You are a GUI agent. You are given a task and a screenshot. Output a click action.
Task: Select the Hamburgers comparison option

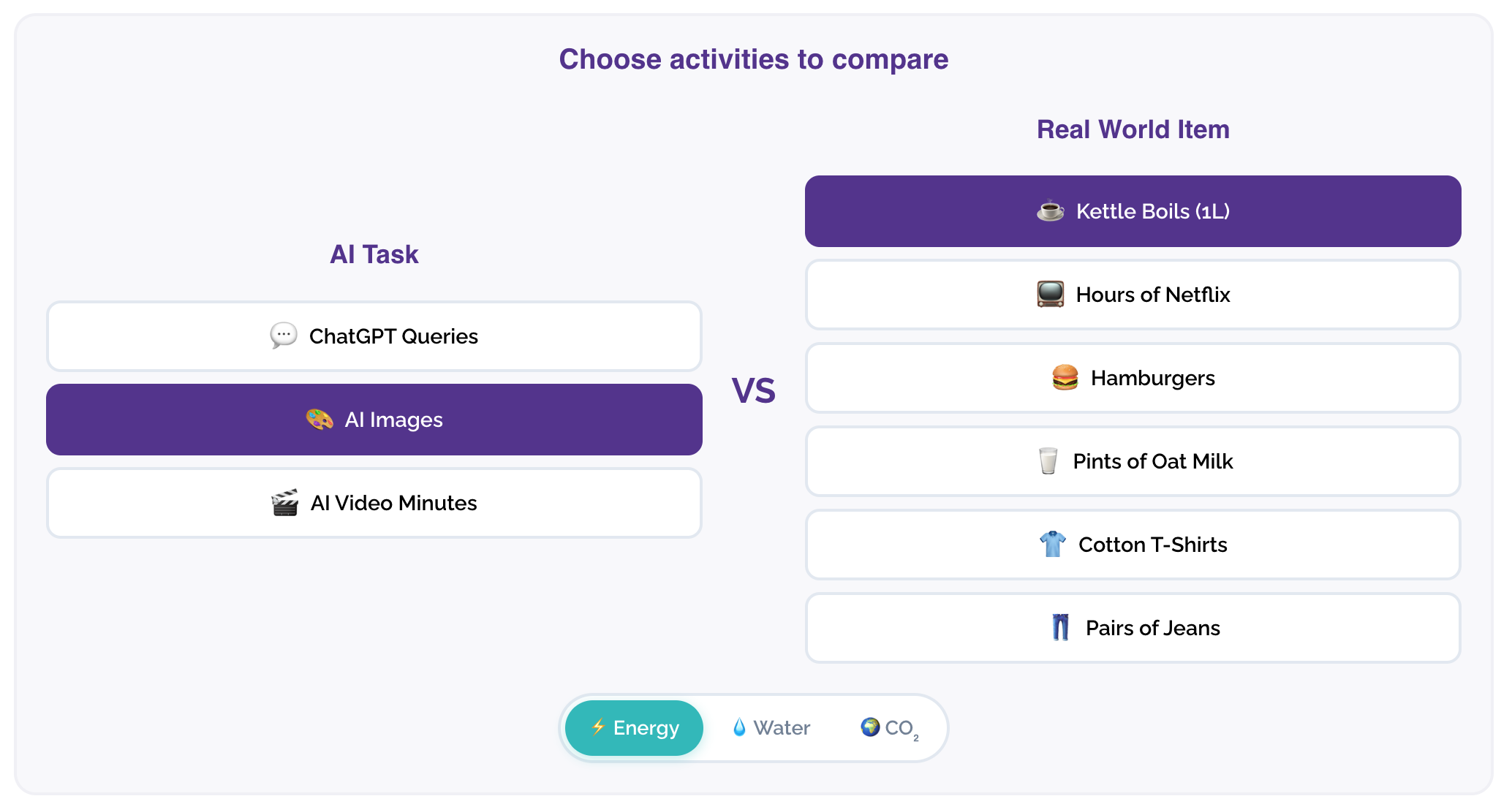[x=1133, y=378]
